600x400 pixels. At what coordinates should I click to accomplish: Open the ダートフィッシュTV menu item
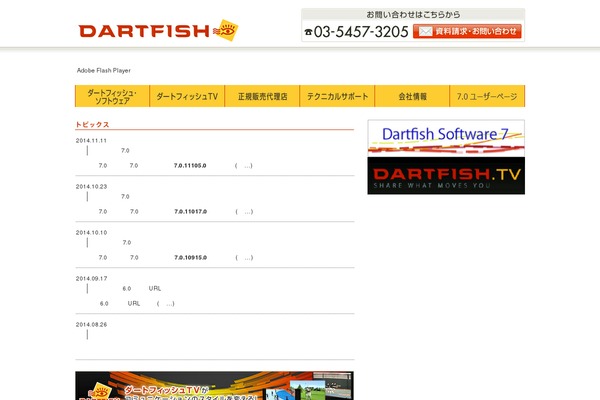187,96
